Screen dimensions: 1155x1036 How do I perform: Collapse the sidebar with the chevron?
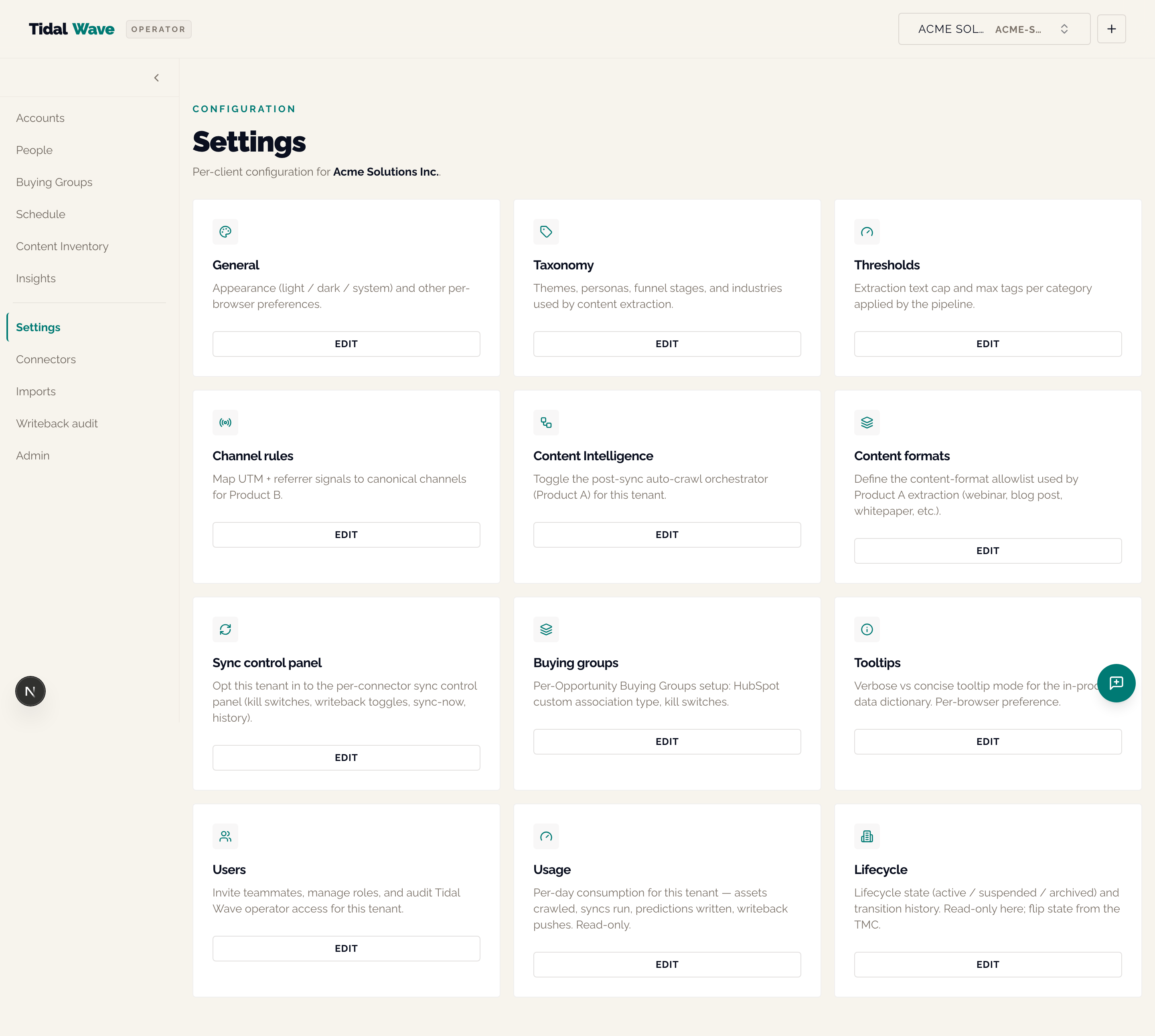pos(156,78)
